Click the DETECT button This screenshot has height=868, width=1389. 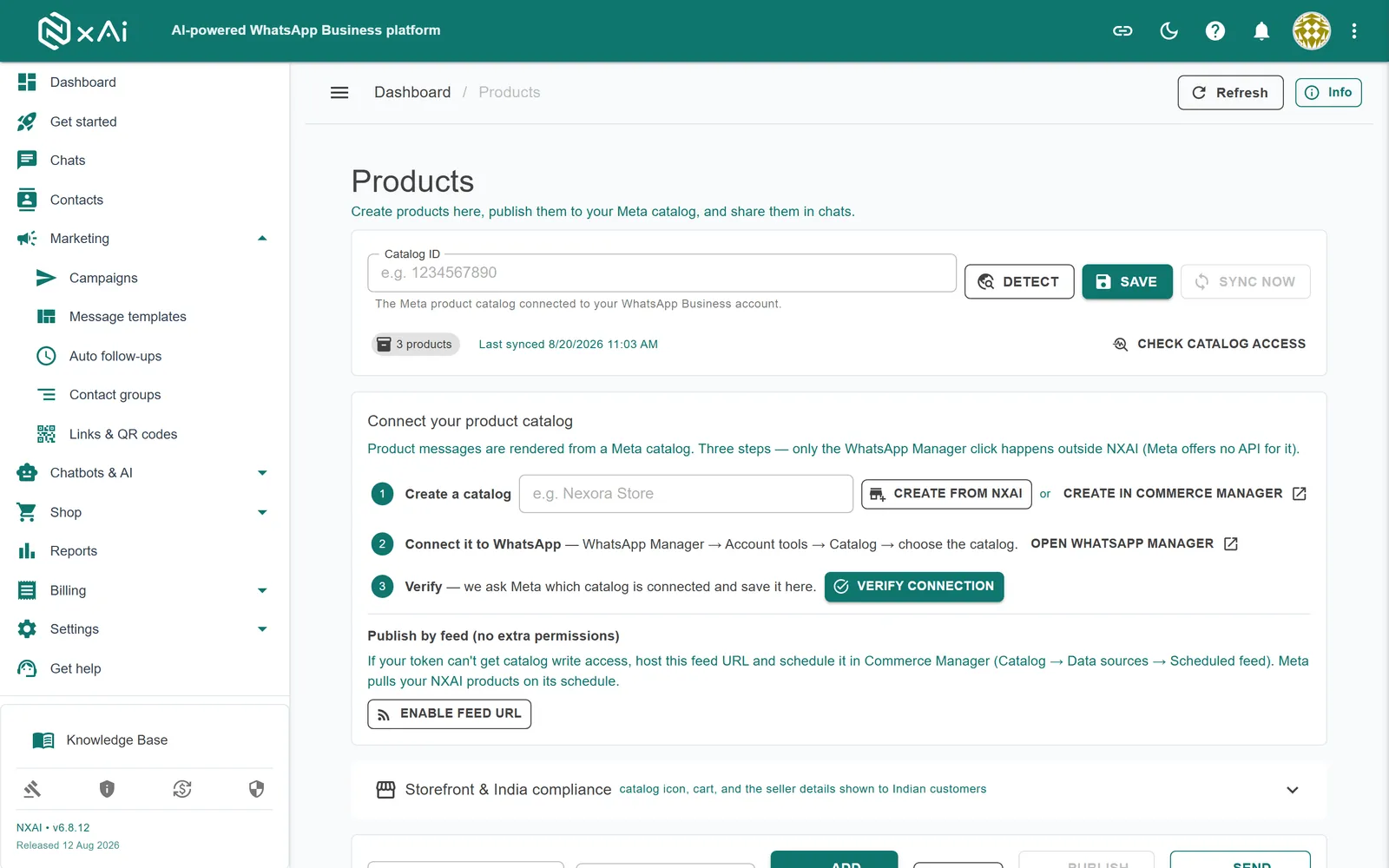pyautogui.click(x=1019, y=281)
